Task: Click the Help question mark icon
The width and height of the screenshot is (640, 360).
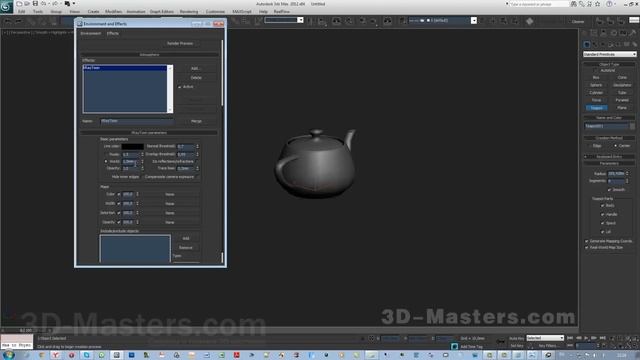Action: tap(609, 4)
